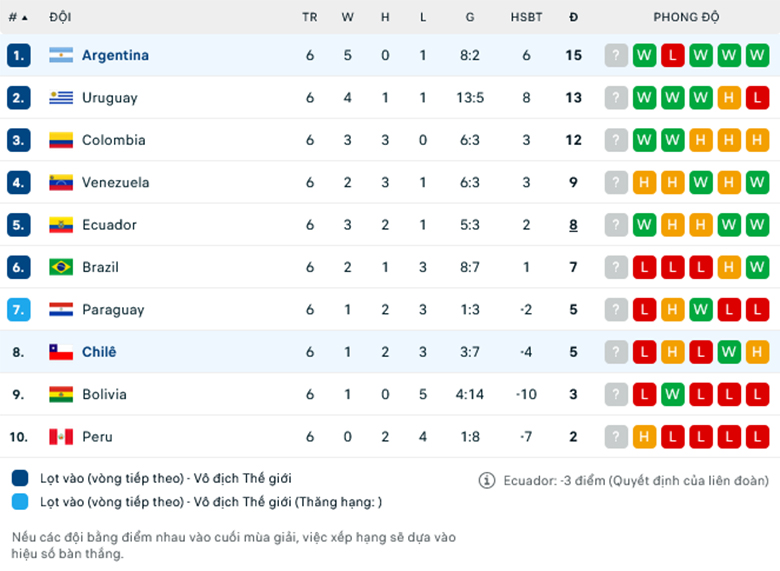This screenshot has height=571, width=780.
Task: Open the Argentina team link
Action: tap(115, 55)
